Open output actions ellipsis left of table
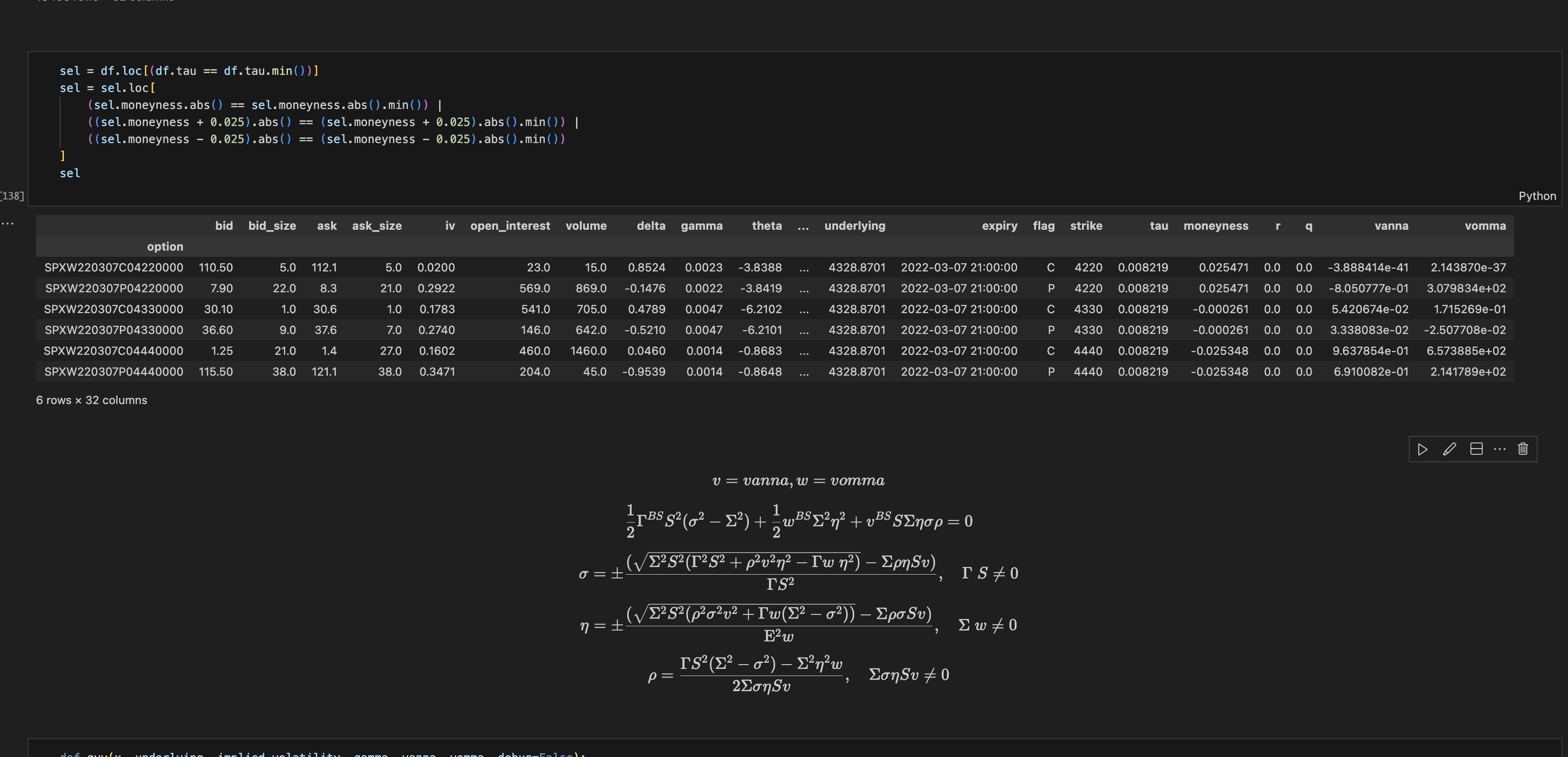This screenshot has width=1568, height=757. tap(8, 223)
